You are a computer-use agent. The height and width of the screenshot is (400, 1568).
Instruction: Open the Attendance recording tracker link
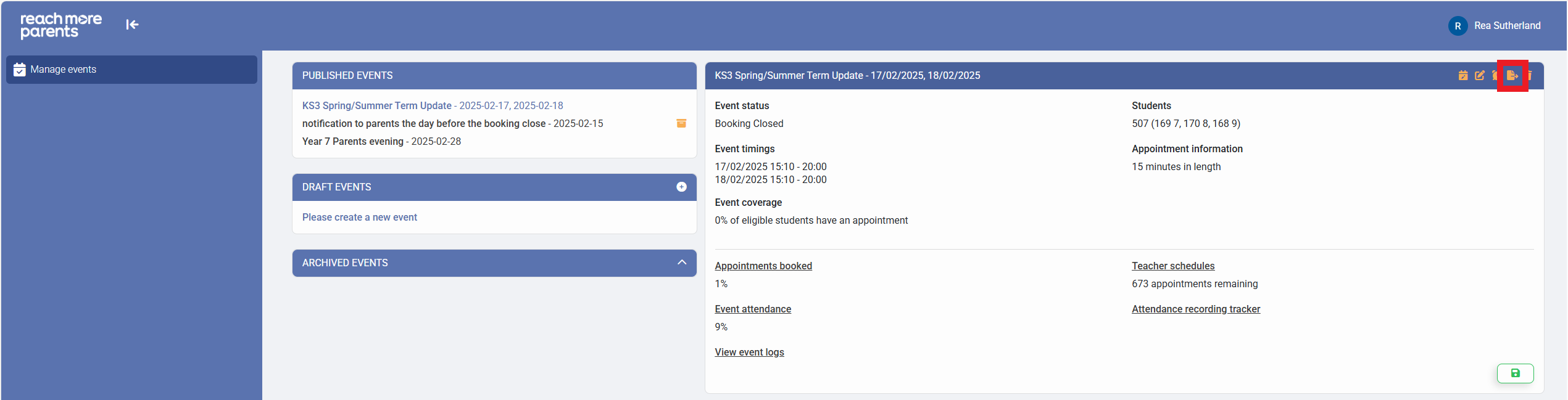pyautogui.click(x=1195, y=309)
